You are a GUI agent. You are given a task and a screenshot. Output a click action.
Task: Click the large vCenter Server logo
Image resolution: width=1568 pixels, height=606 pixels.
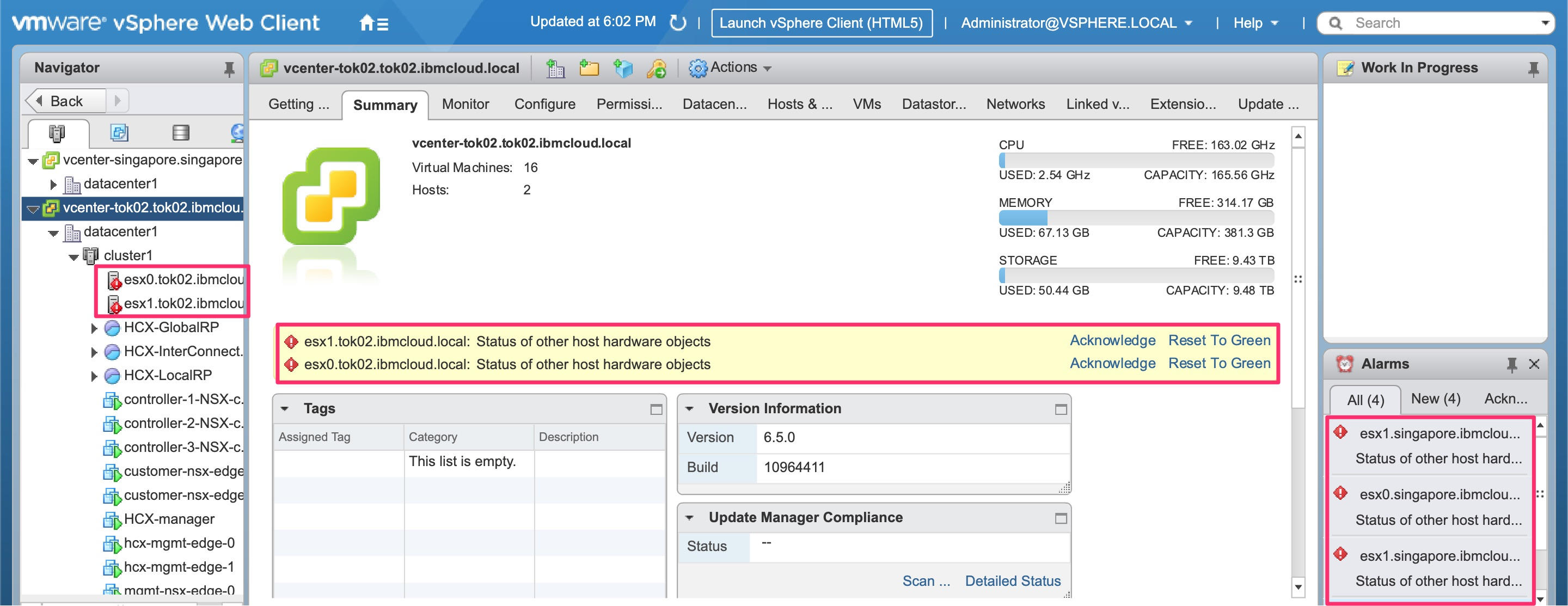(330, 196)
